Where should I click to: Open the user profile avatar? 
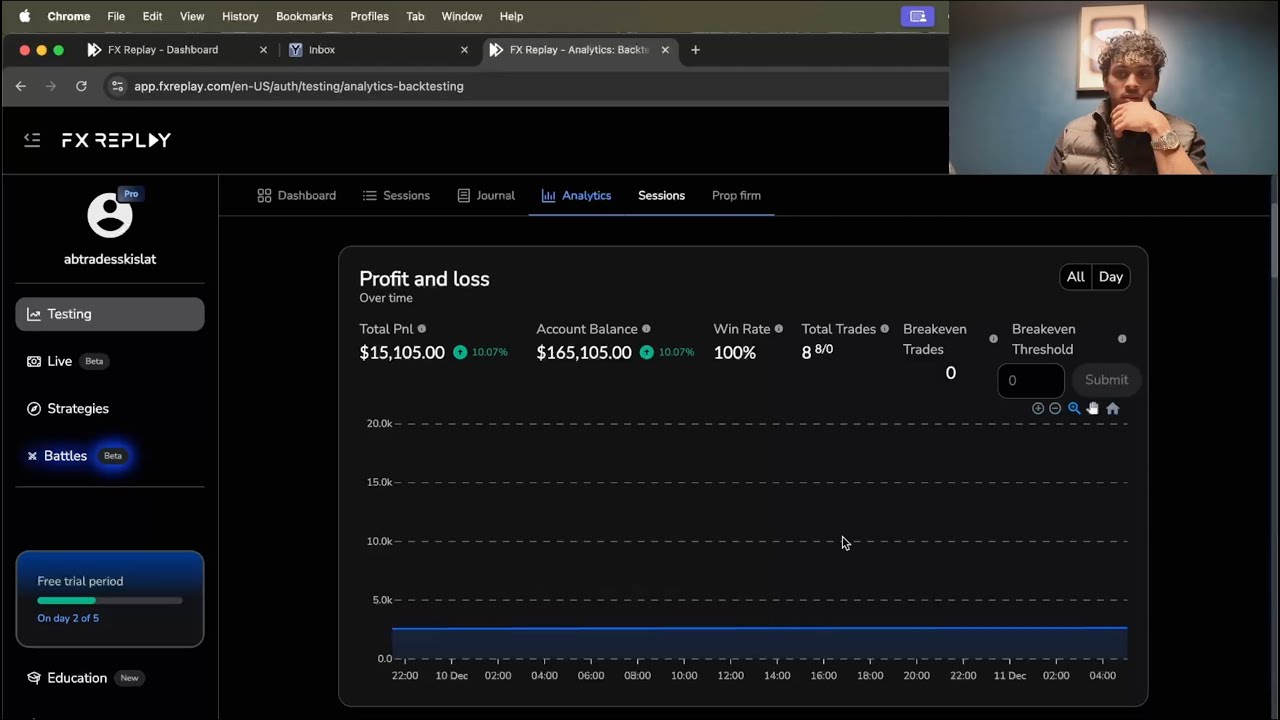point(109,215)
